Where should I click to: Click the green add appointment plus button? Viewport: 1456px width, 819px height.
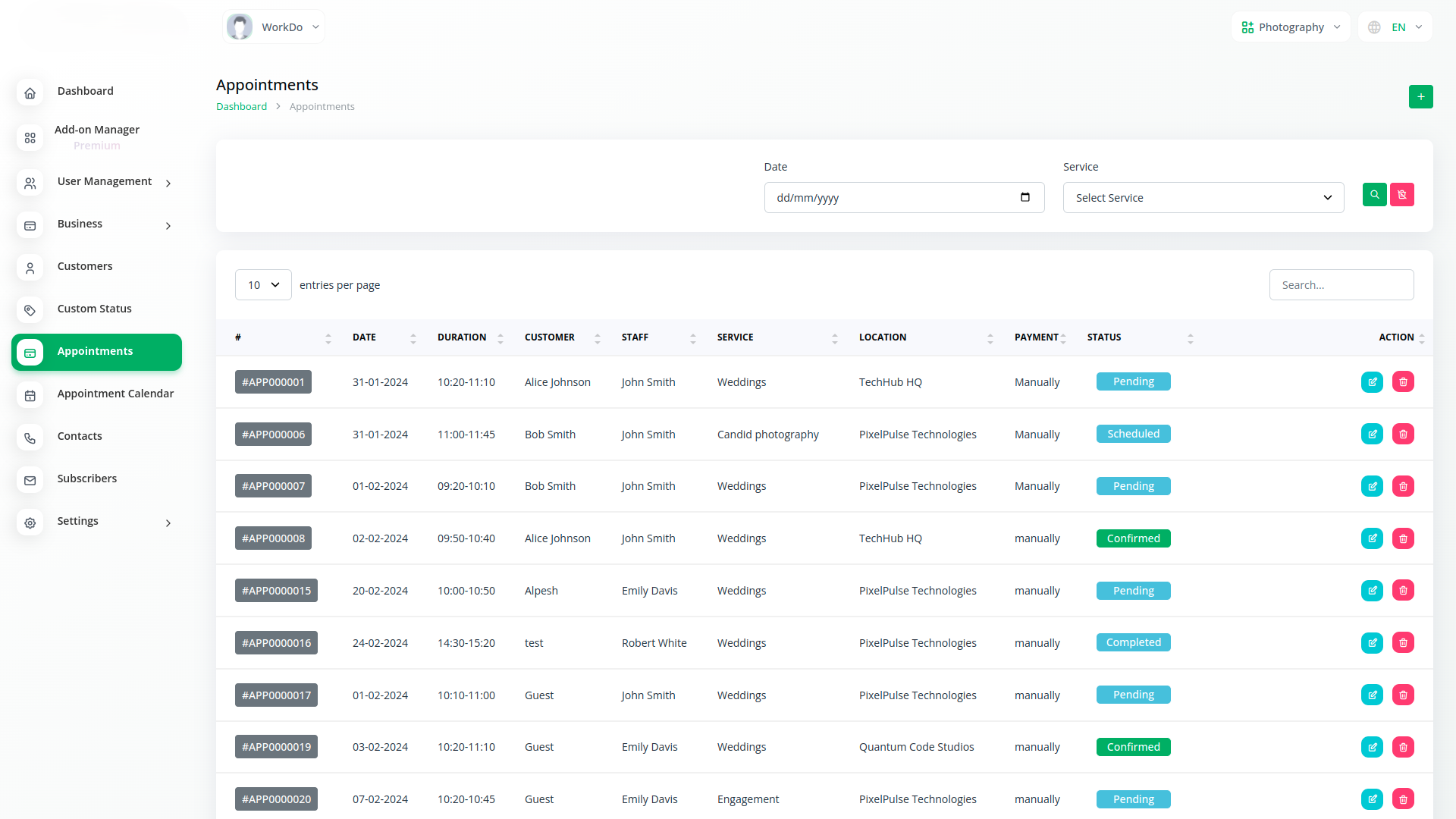pos(1420,96)
